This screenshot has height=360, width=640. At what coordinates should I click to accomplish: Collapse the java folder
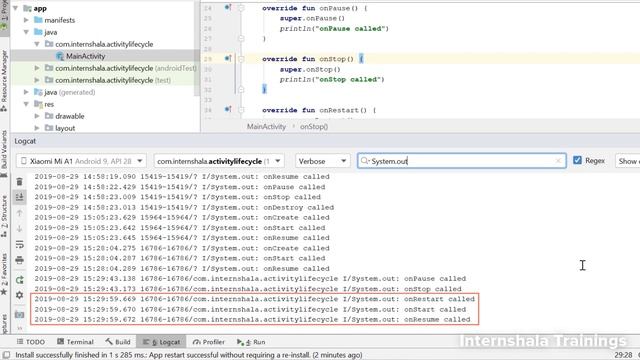coord(26,32)
